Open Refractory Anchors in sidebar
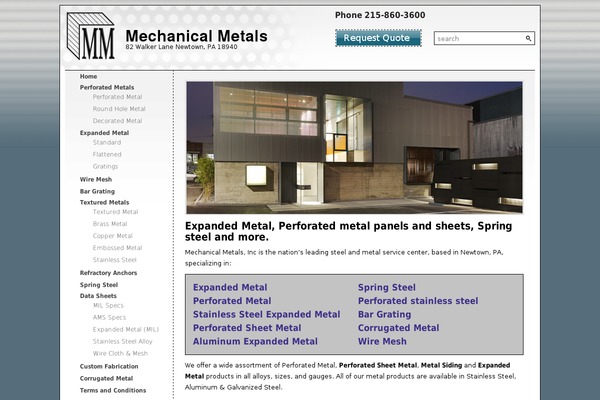The image size is (600, 400). click(108, 273)
